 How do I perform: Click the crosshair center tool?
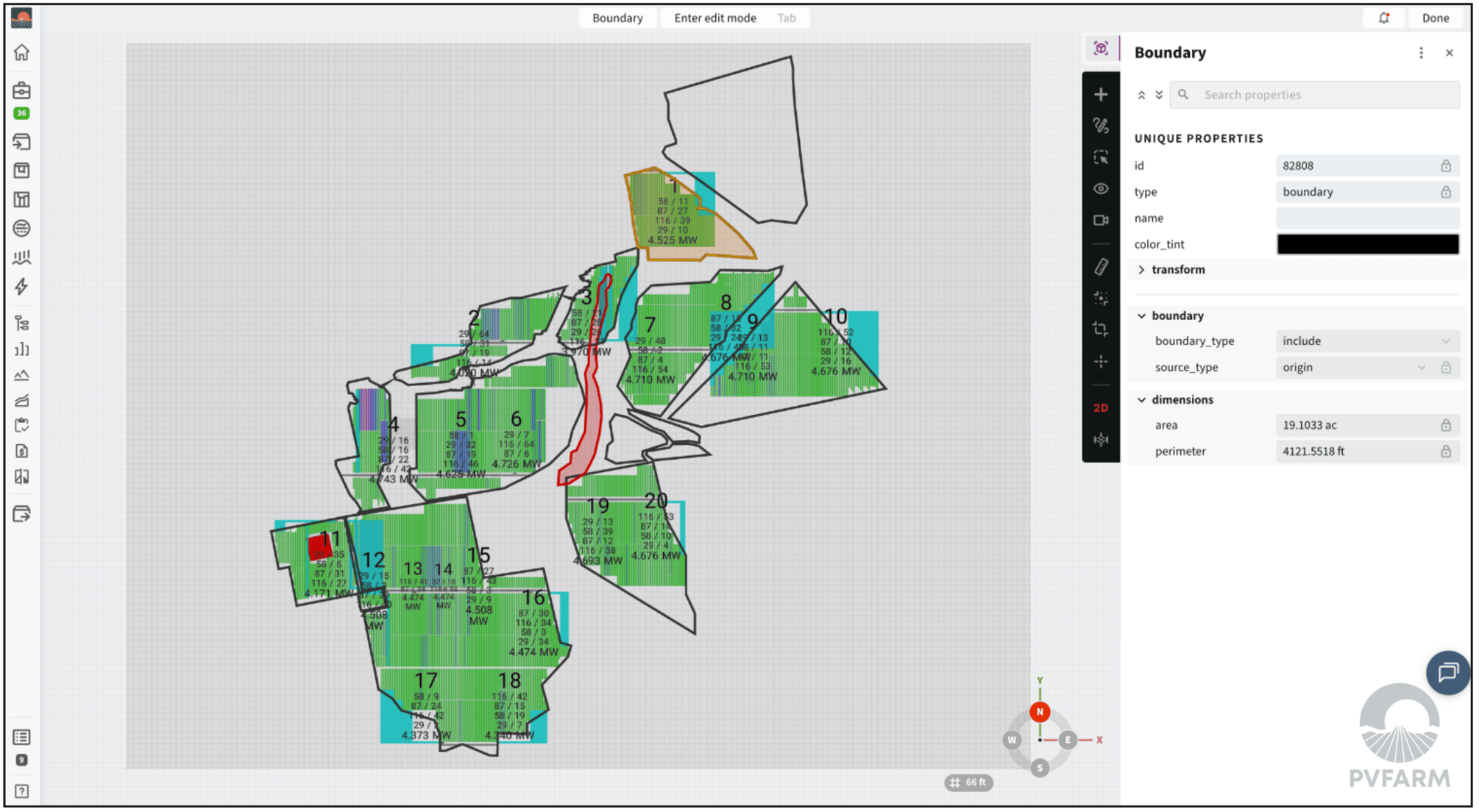point(1101,361)
